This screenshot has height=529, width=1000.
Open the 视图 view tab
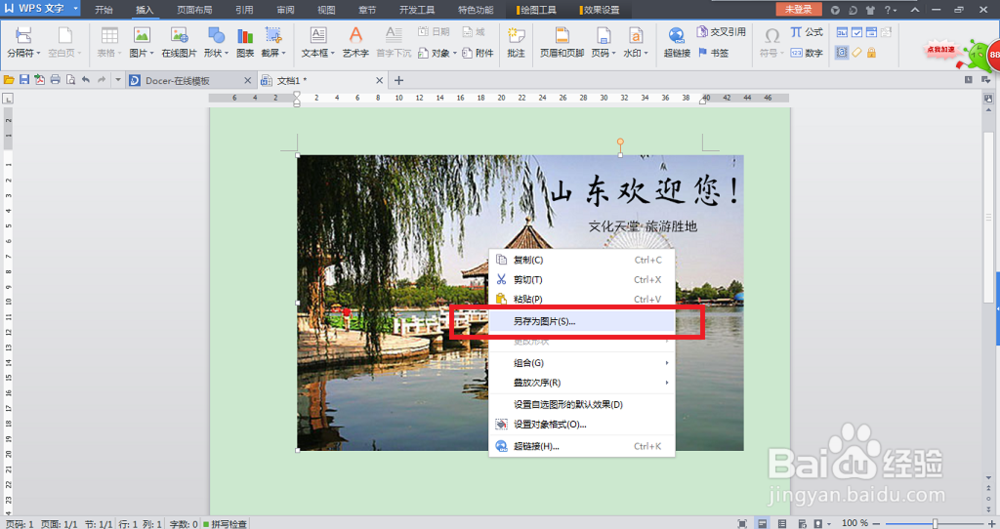(326, 10)
